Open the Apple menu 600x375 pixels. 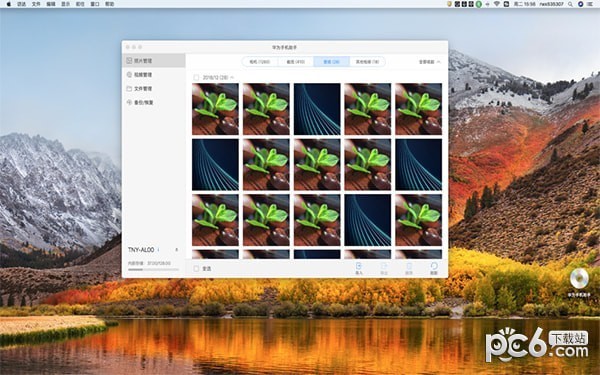(x=8, y=4)
